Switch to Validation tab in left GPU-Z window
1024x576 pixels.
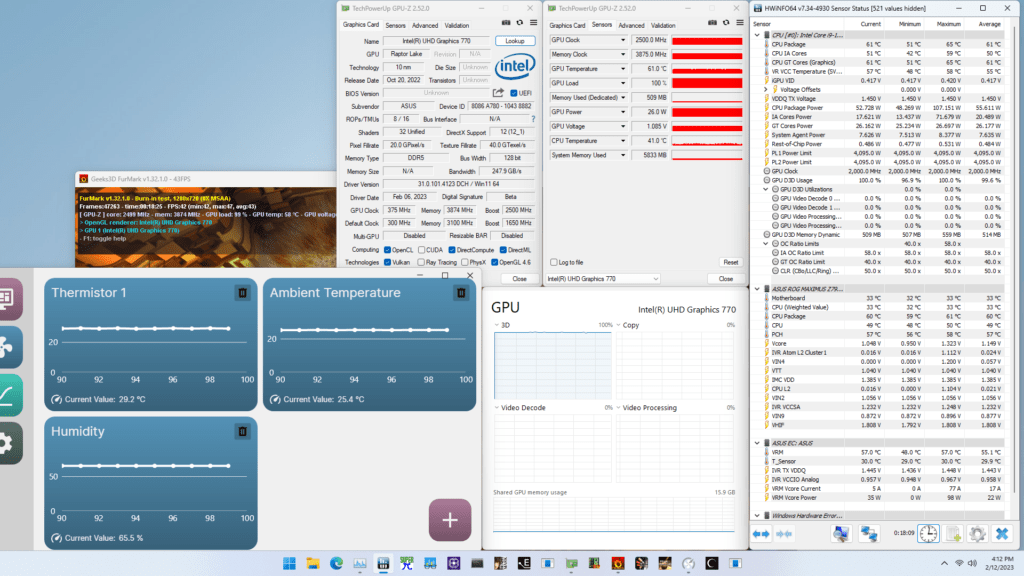tap(457, 25)
